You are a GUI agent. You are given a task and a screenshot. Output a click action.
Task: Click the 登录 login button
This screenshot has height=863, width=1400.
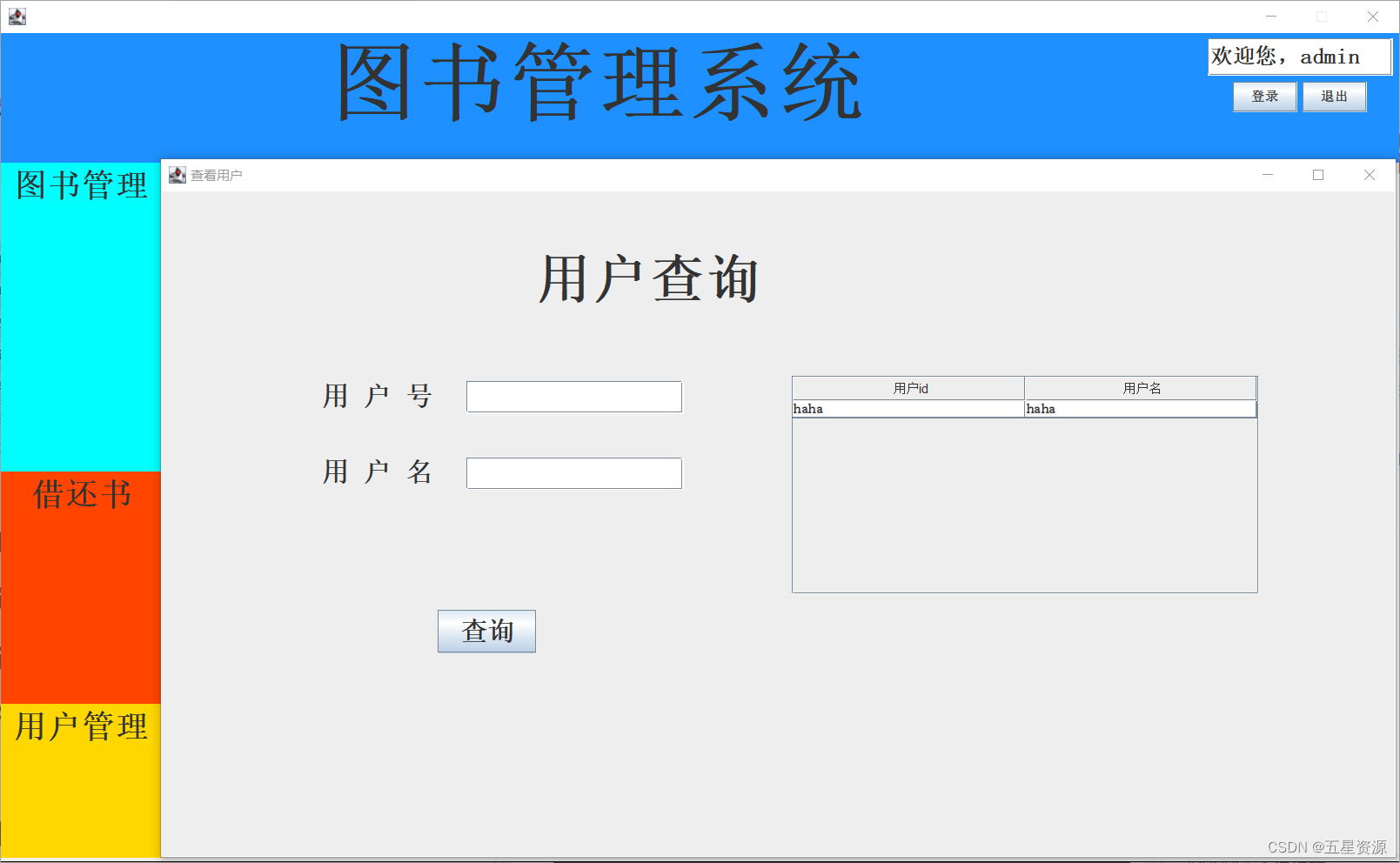click(1264, 97)
